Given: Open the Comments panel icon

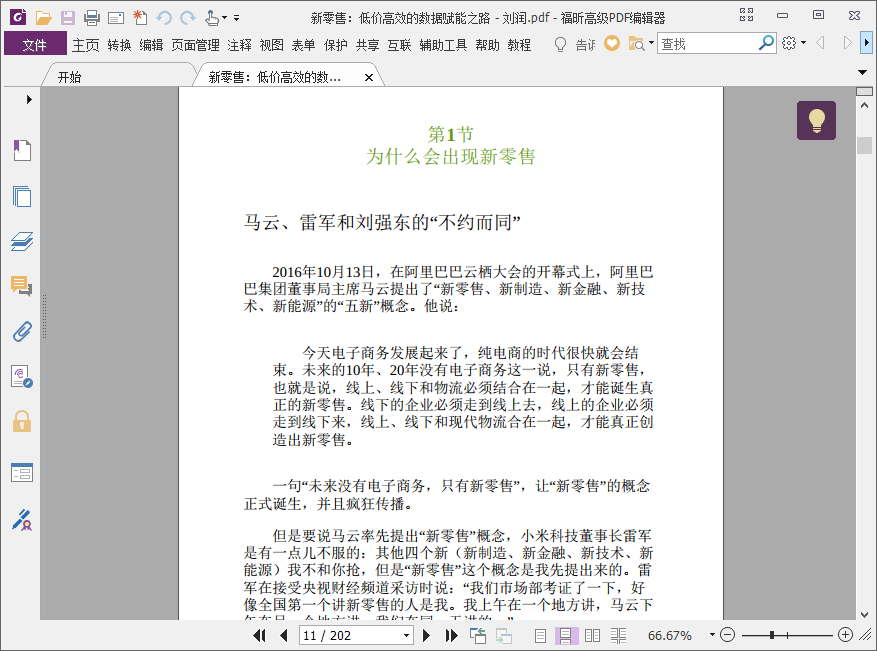Looking at the screenshot, I should click(x=22, y=286).
